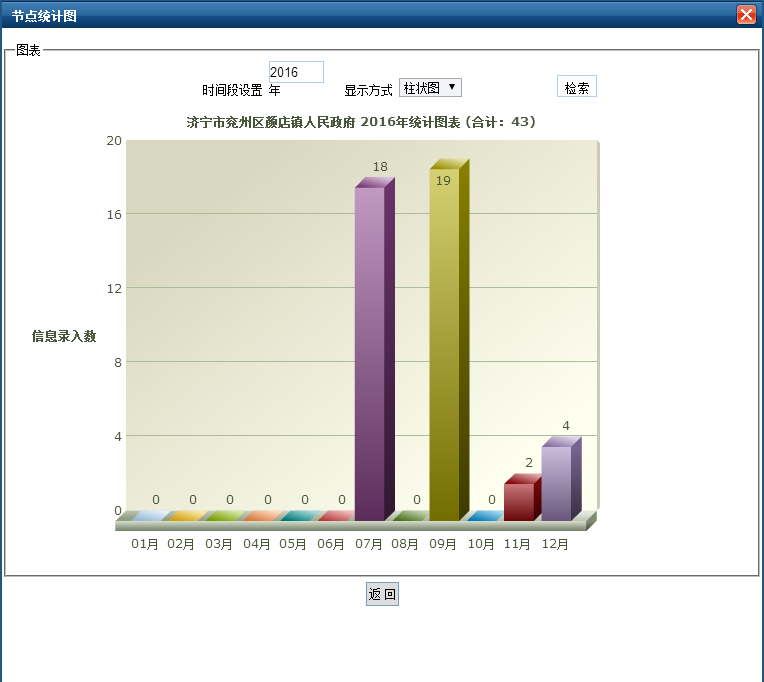Click the lavender December bar valued 4
Viewport: 764px width, 682px height.
coord(557,483)
